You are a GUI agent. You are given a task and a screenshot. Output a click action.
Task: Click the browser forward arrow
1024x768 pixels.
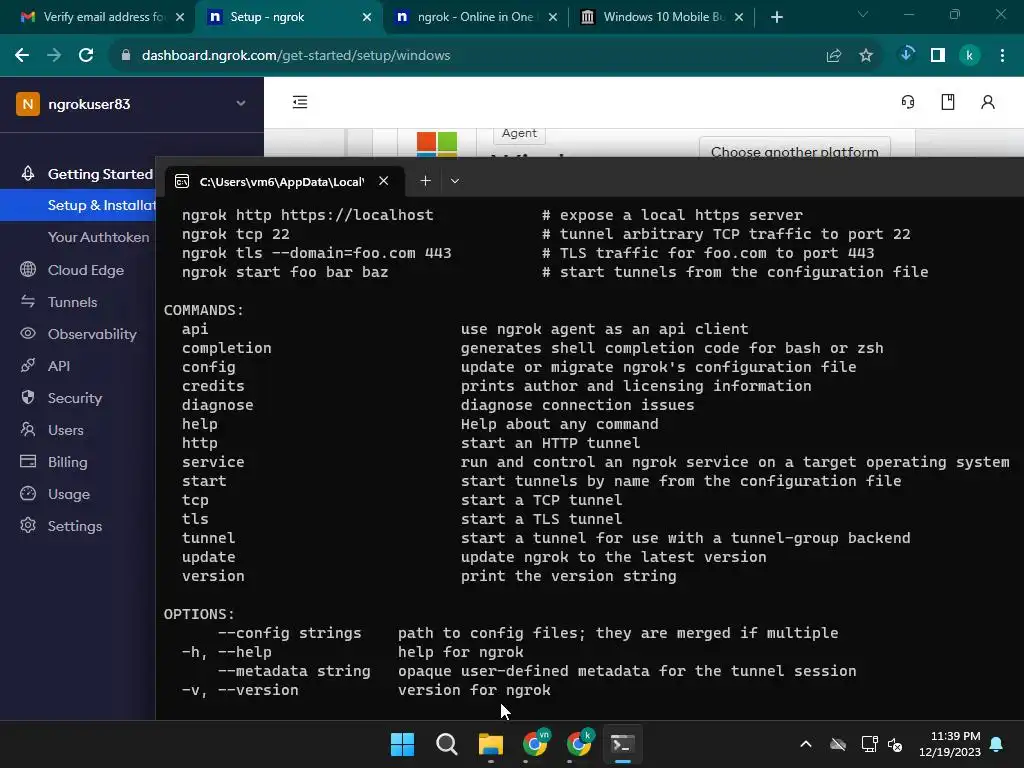pyautogui.click(x=54, y=56)
